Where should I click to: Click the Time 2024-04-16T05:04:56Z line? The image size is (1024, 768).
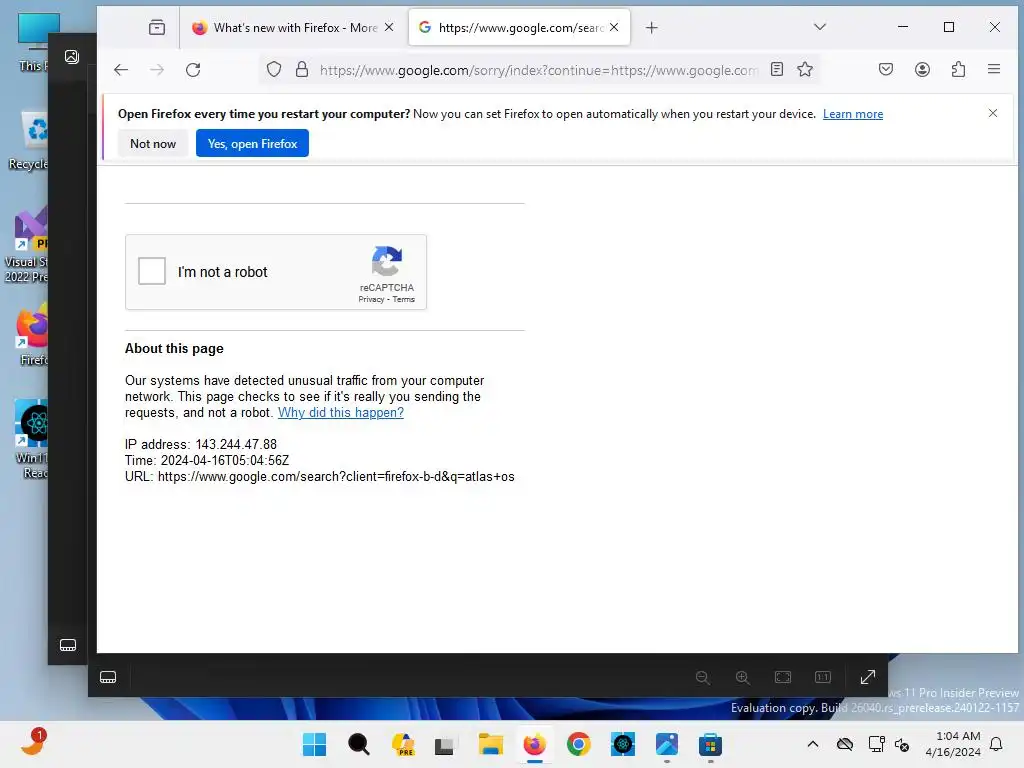[207, 460]
